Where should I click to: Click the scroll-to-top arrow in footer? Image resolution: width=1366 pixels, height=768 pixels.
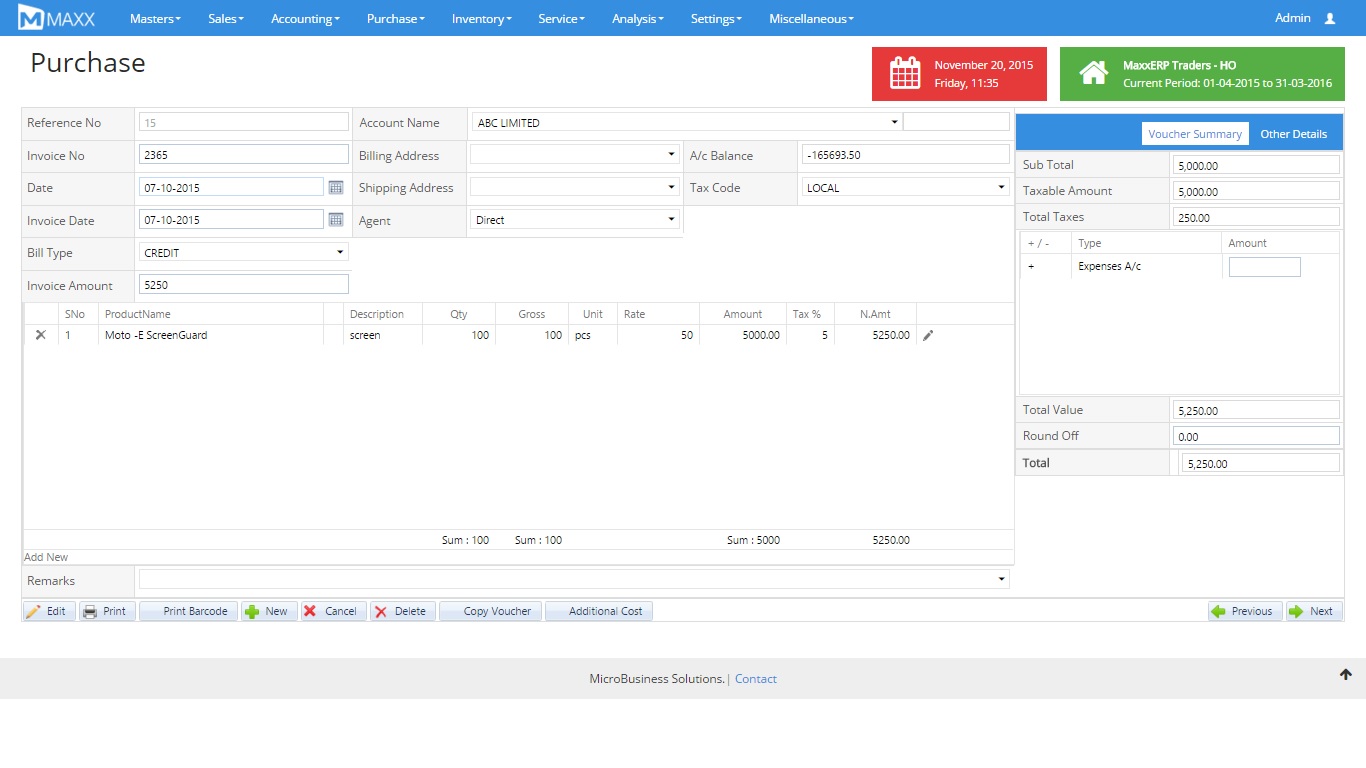(x=1345, y=675)
